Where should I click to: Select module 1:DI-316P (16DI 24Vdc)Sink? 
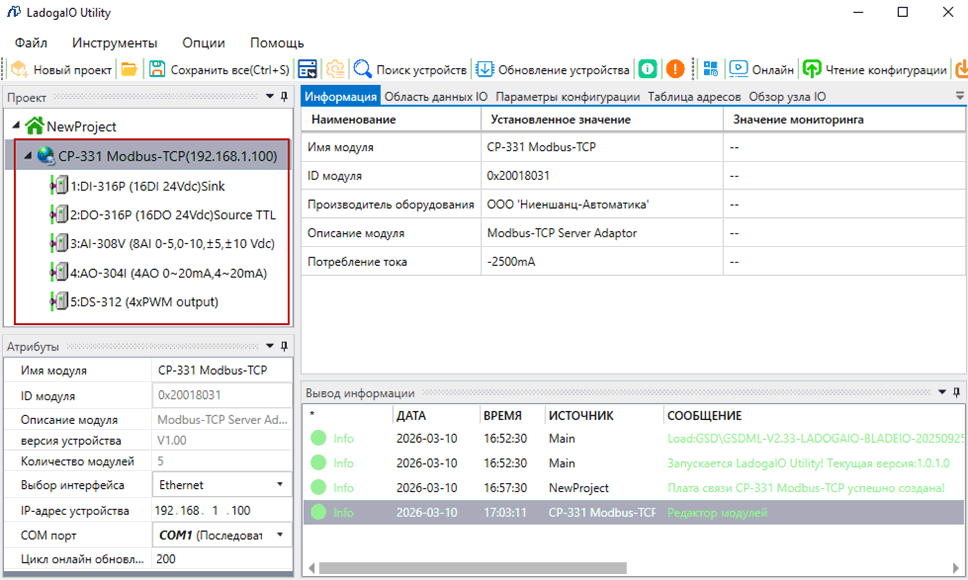point(147,186)
